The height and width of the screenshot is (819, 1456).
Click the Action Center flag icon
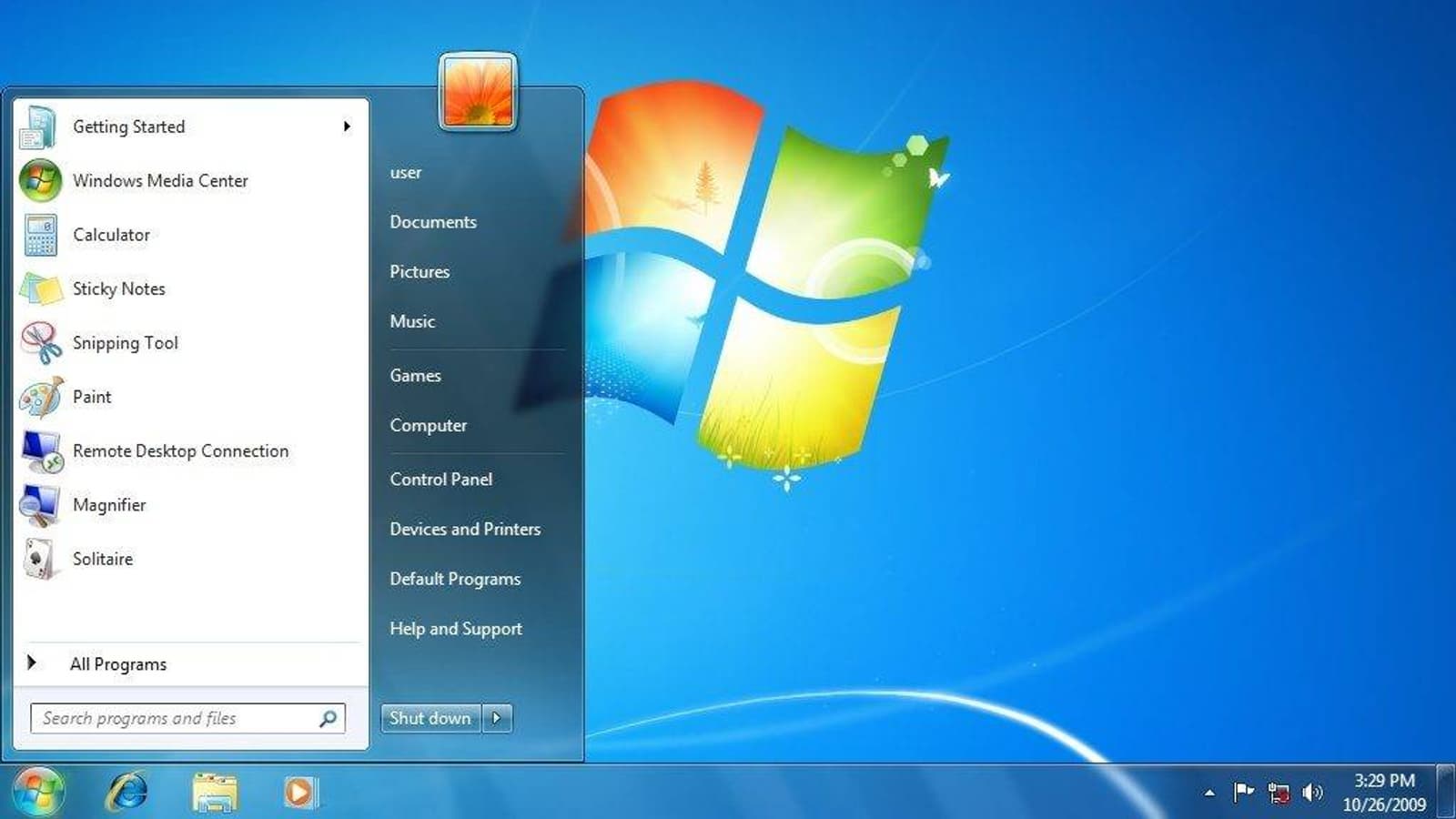click(1243, 793)
